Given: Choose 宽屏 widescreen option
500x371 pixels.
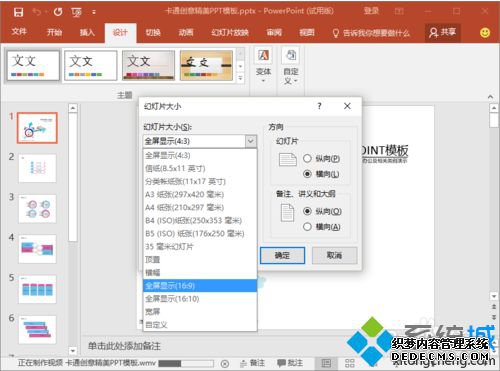Looking at the screenshot, I should coord(200,312).
